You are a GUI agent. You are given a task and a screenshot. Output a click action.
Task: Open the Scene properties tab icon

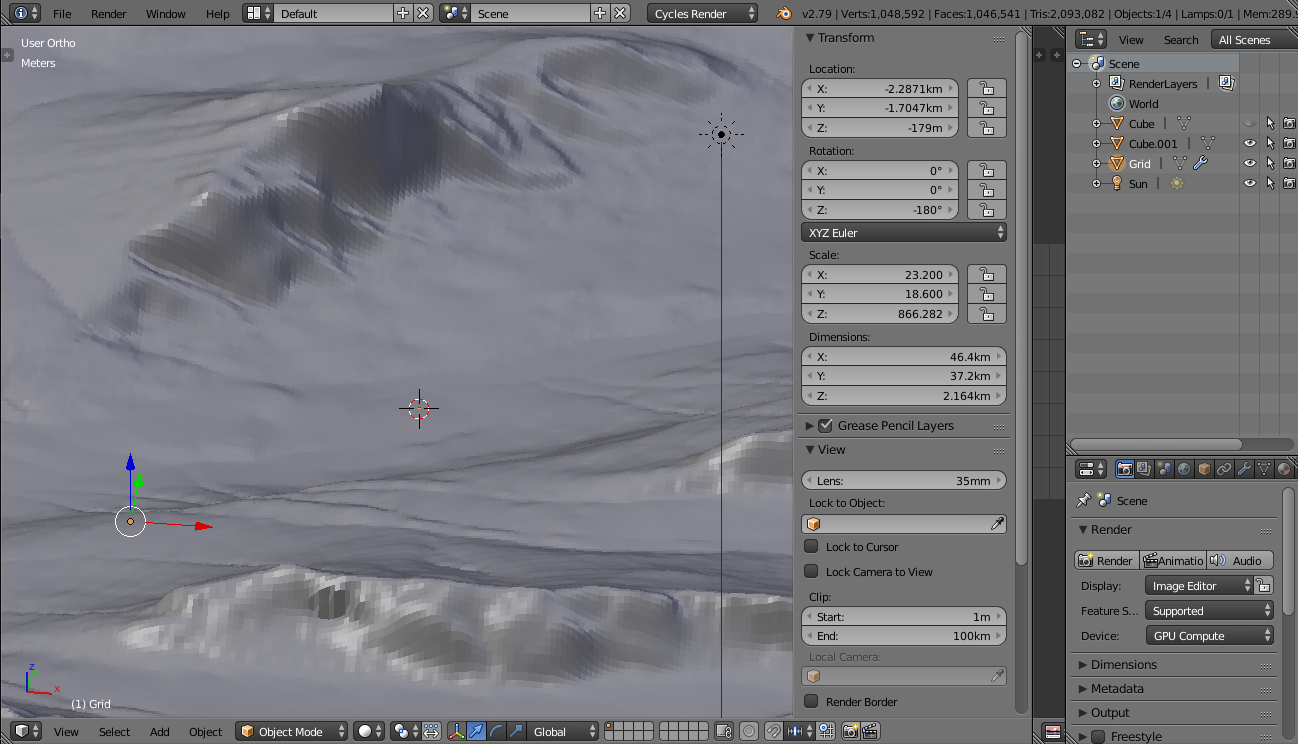click(x=1165, y=469)
